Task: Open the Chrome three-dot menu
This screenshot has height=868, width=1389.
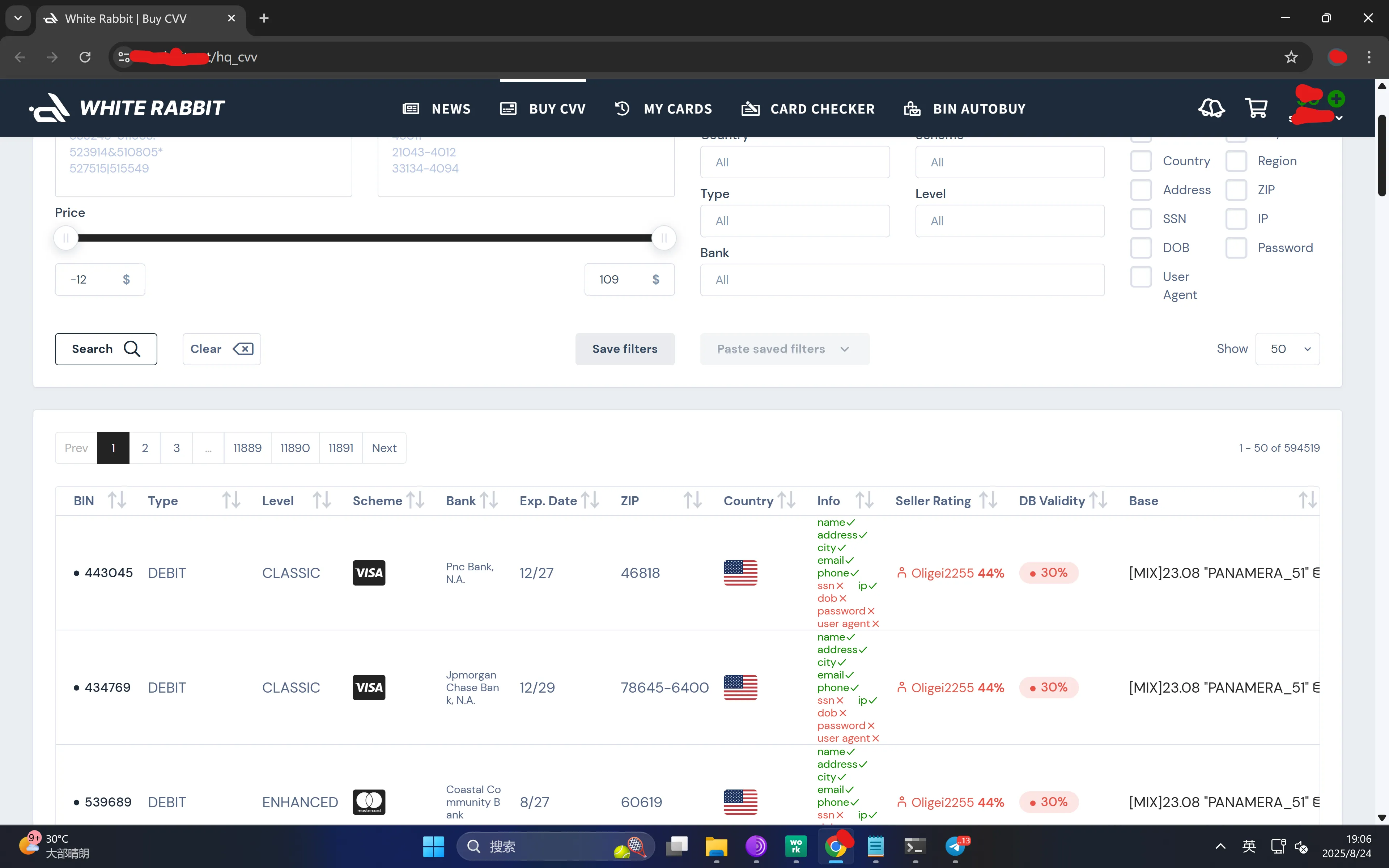Action: point(1369,57)
